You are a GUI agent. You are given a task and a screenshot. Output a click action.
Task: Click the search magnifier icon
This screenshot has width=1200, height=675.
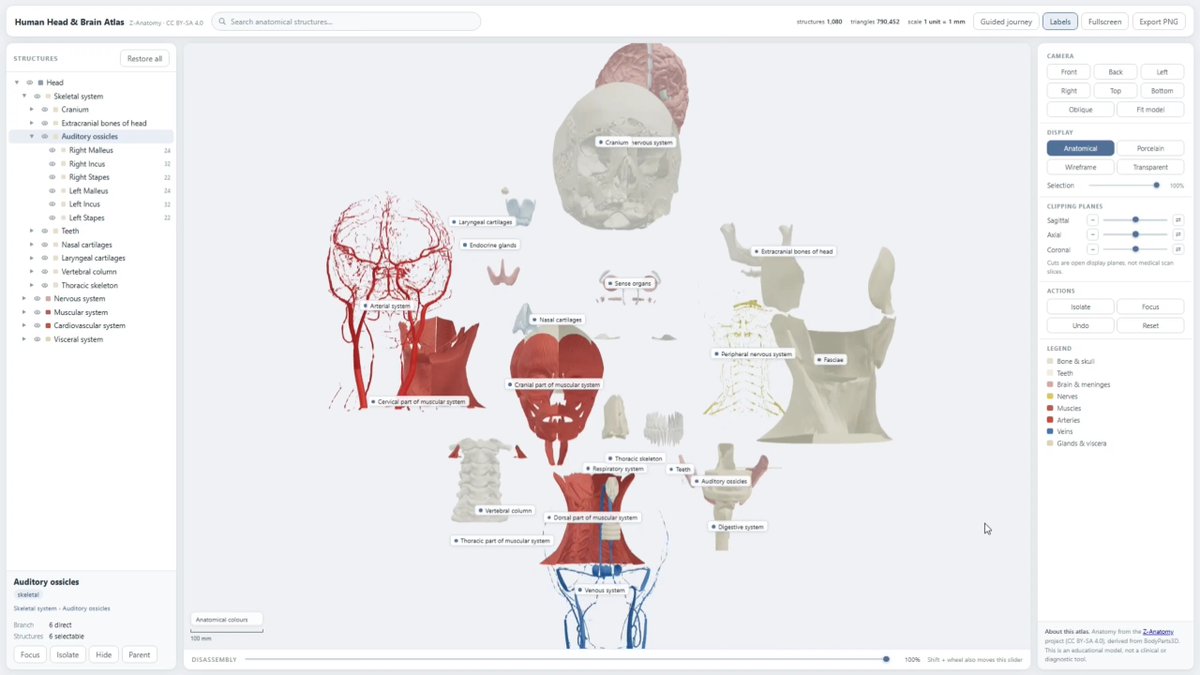[221, 21]
